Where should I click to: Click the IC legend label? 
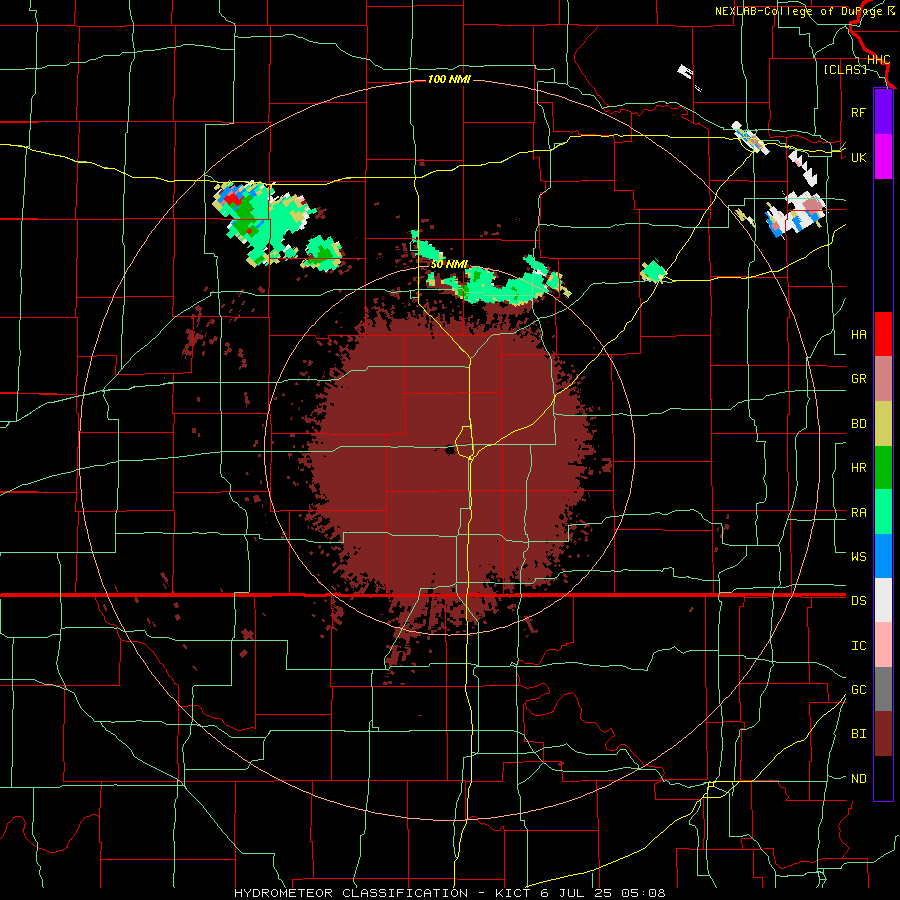coord(858,646)
